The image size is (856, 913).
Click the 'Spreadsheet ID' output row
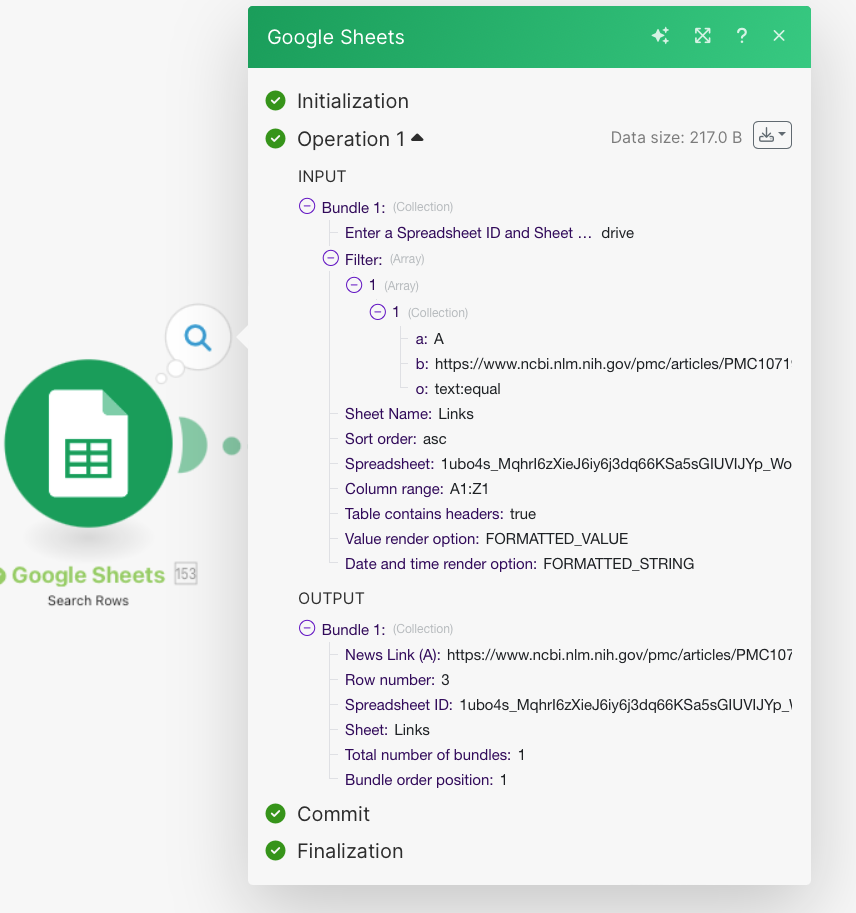point(568,705)
